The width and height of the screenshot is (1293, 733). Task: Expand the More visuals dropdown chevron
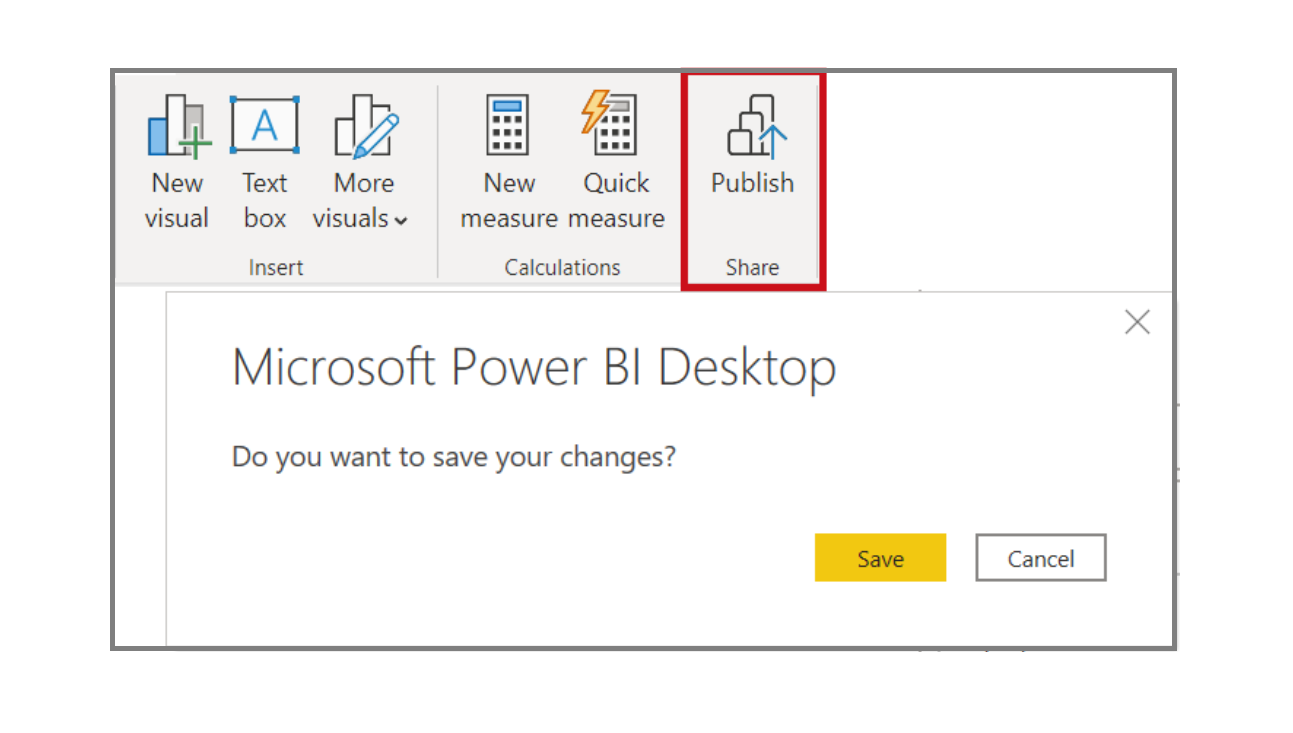(401, 220)
